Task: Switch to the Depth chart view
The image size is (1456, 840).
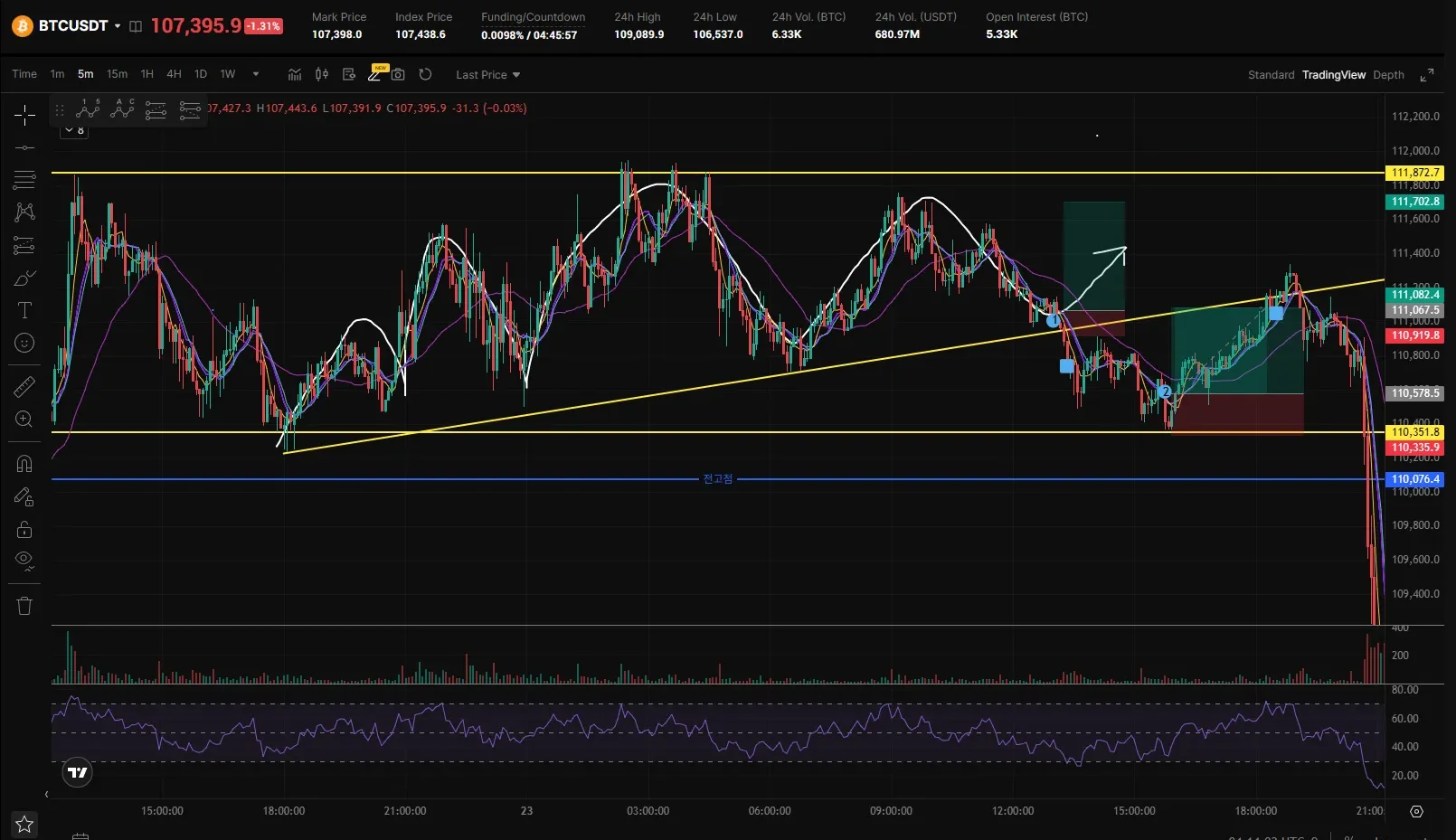Action: [1388, 75]
